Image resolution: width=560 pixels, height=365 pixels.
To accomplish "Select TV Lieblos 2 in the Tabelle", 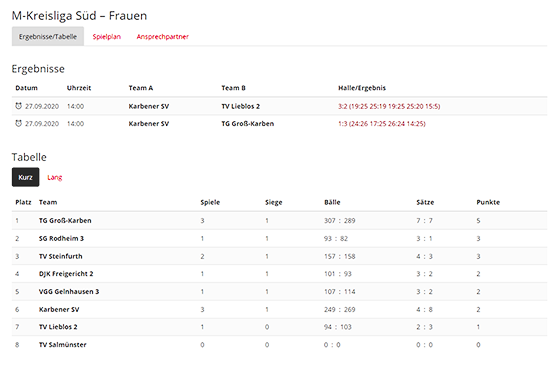I will 58,327.
